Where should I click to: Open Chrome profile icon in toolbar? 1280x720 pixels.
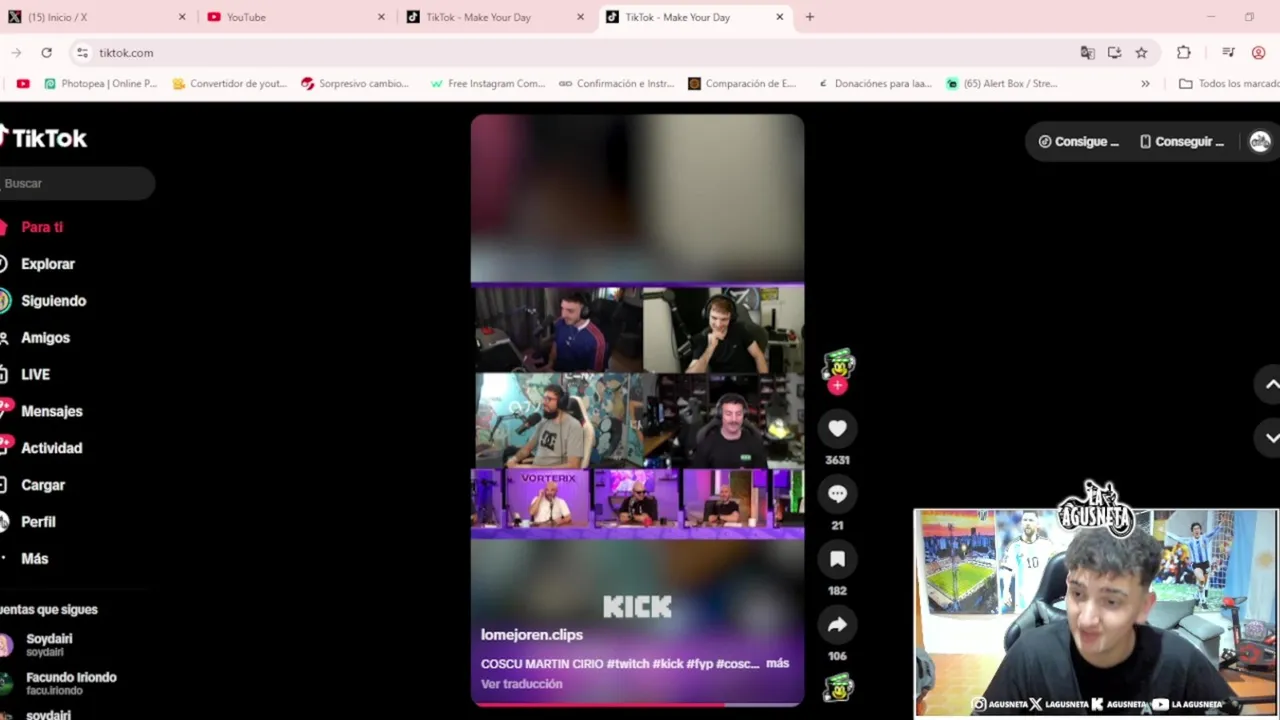[1258, 53]
